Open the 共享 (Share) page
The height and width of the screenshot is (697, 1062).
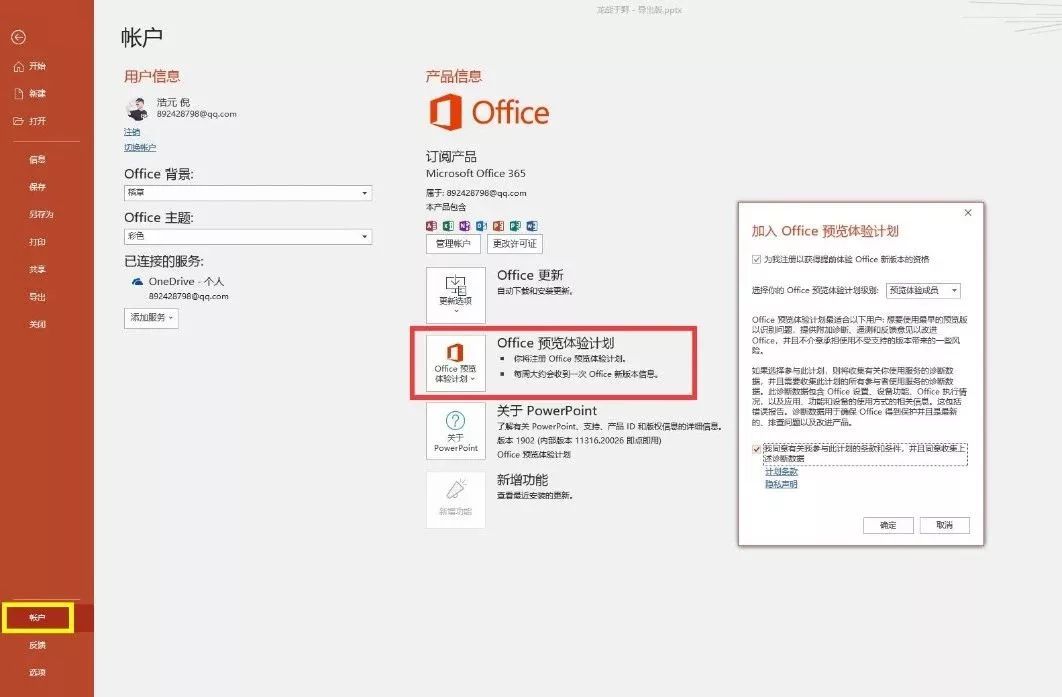tap(37, 270)
